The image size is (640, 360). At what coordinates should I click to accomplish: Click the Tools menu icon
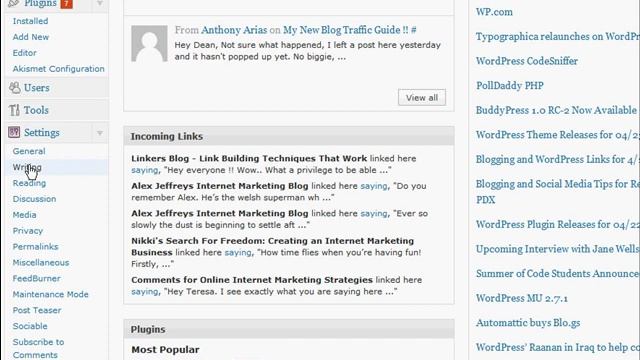[x=14, y=110]
